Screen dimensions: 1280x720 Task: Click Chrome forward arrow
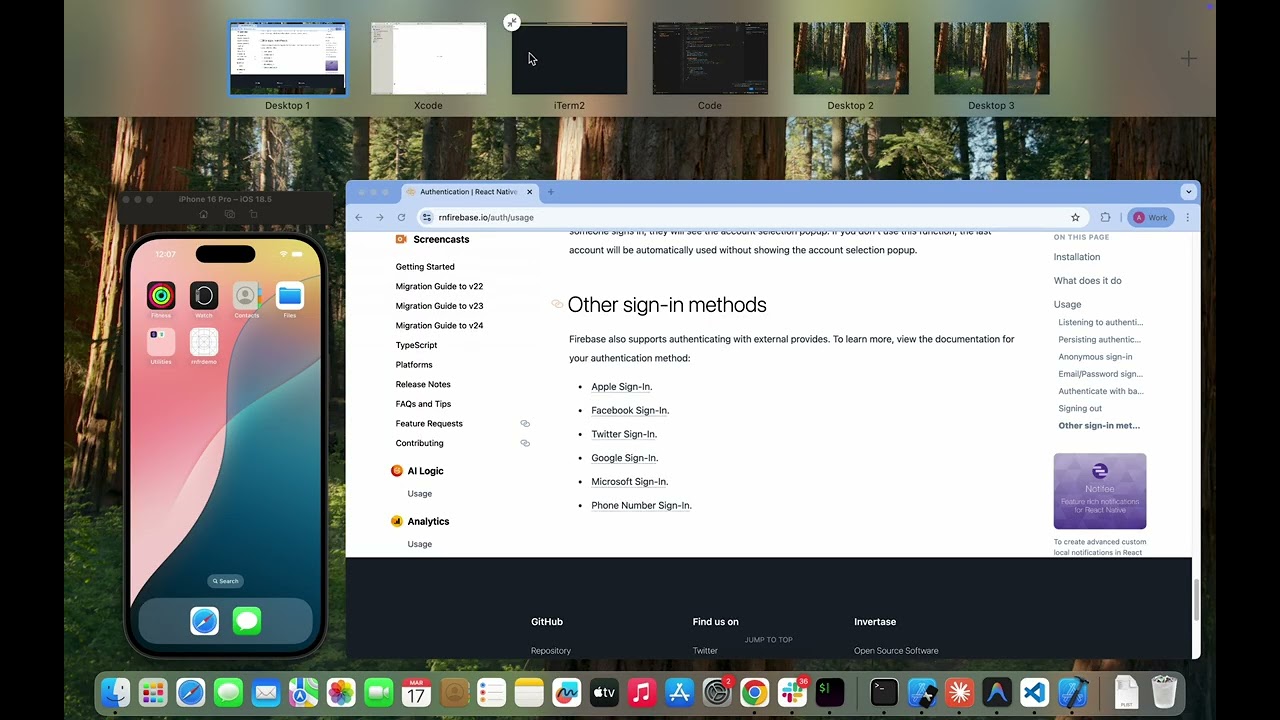tap(380, 217)
